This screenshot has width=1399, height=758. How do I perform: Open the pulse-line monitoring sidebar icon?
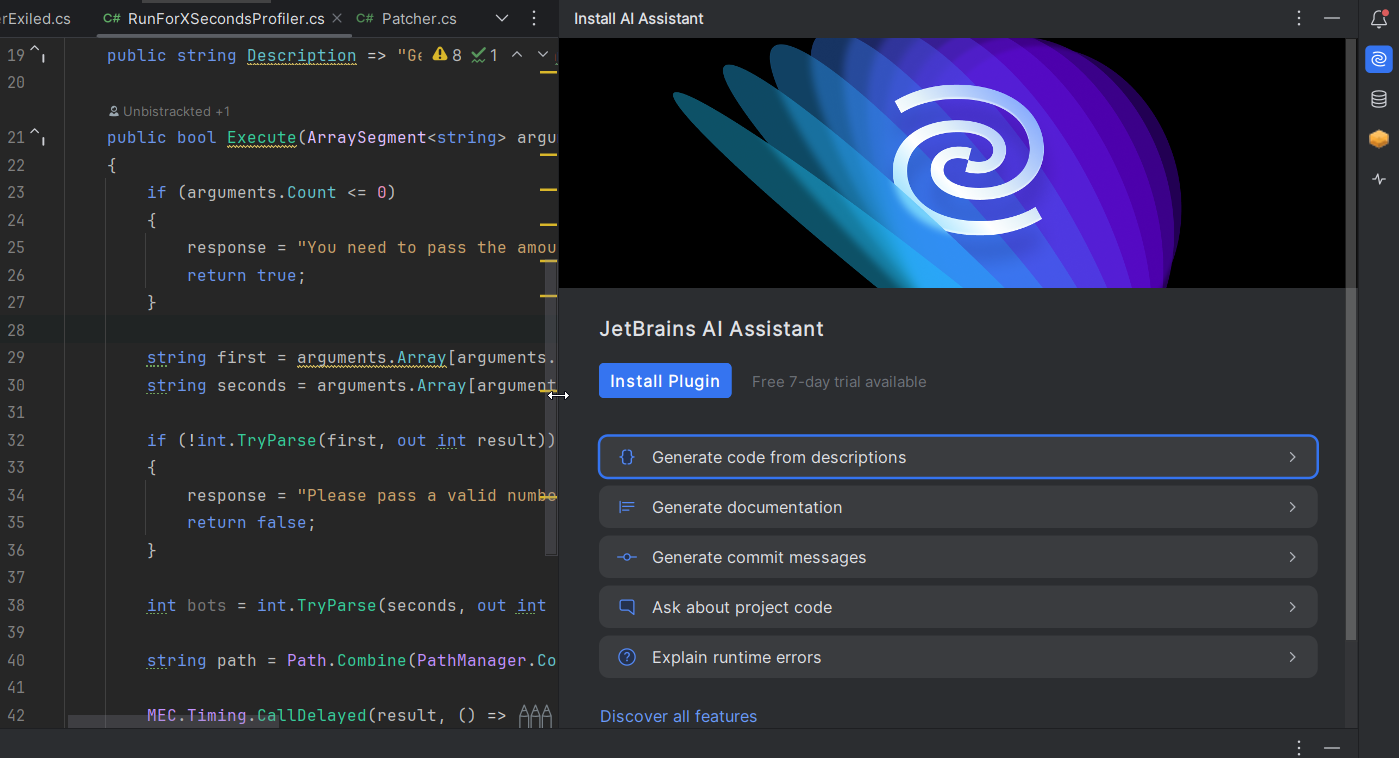click(1379, 179)
